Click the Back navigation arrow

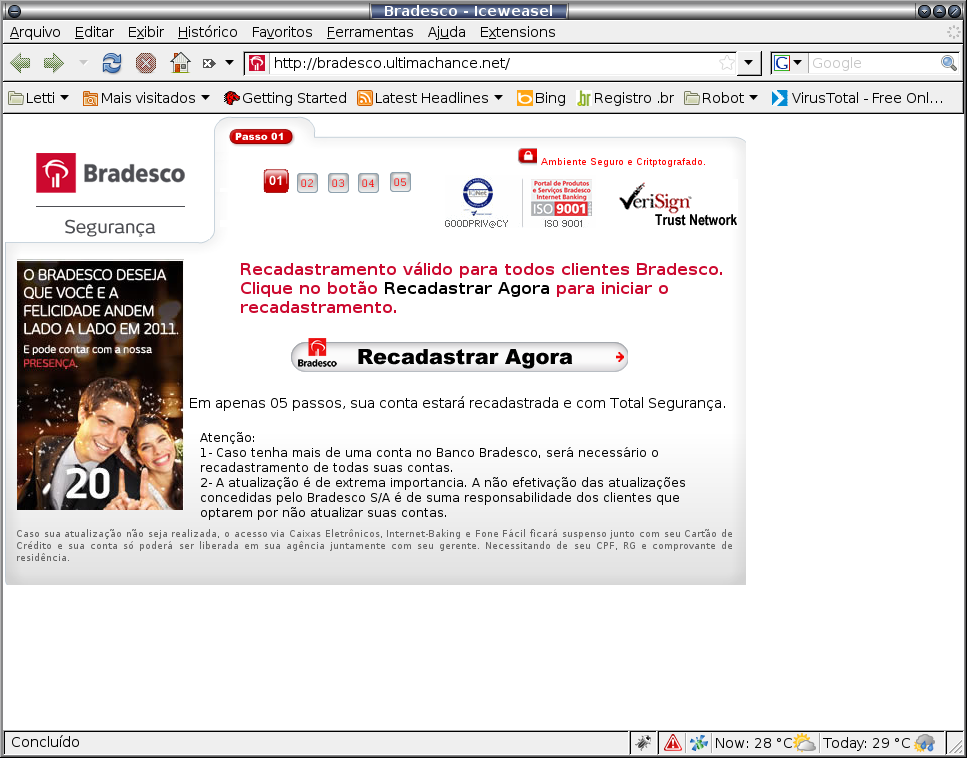[x=20, y=63]
